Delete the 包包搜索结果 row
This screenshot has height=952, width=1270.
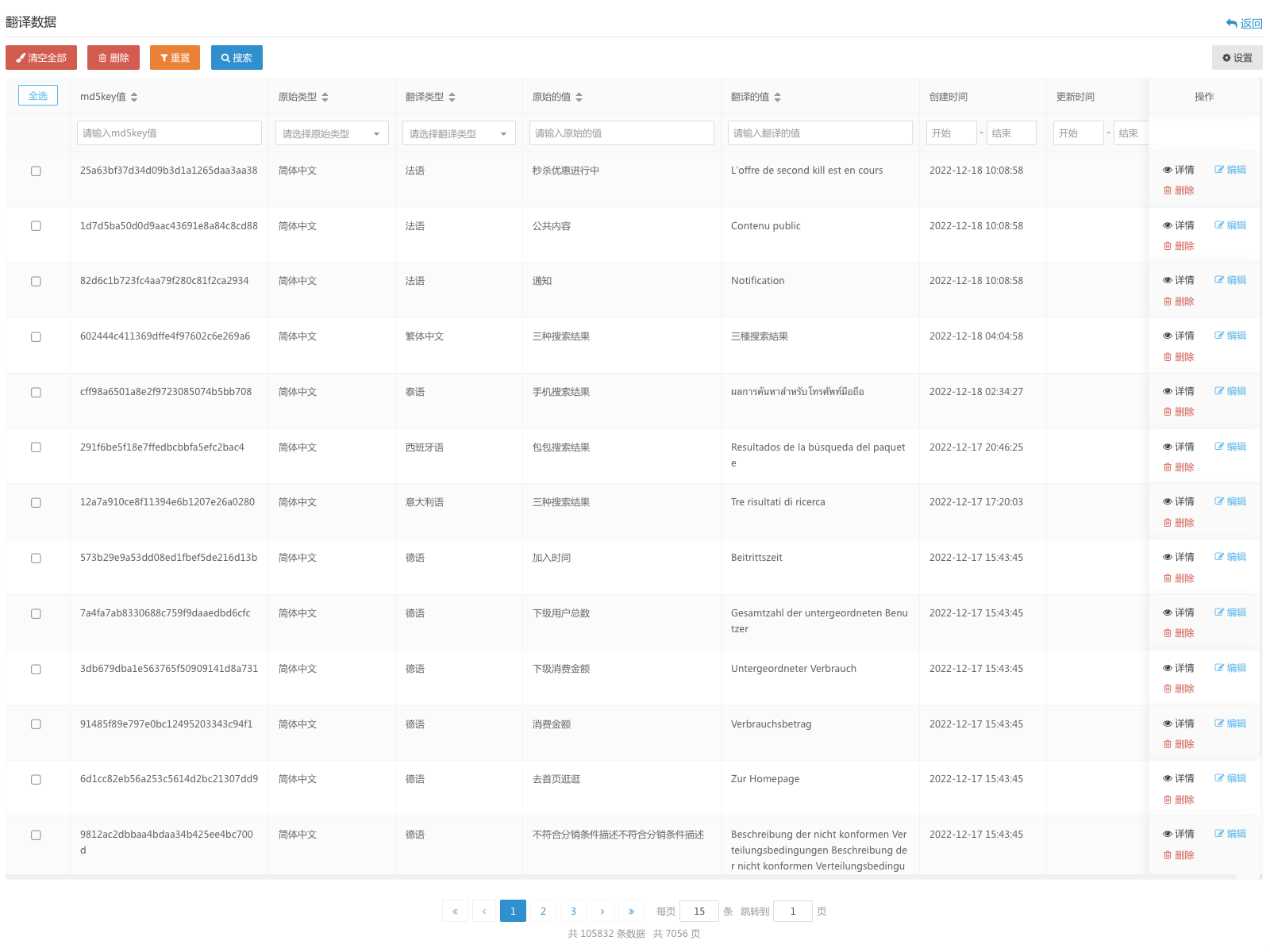[x=1179, y=467]
